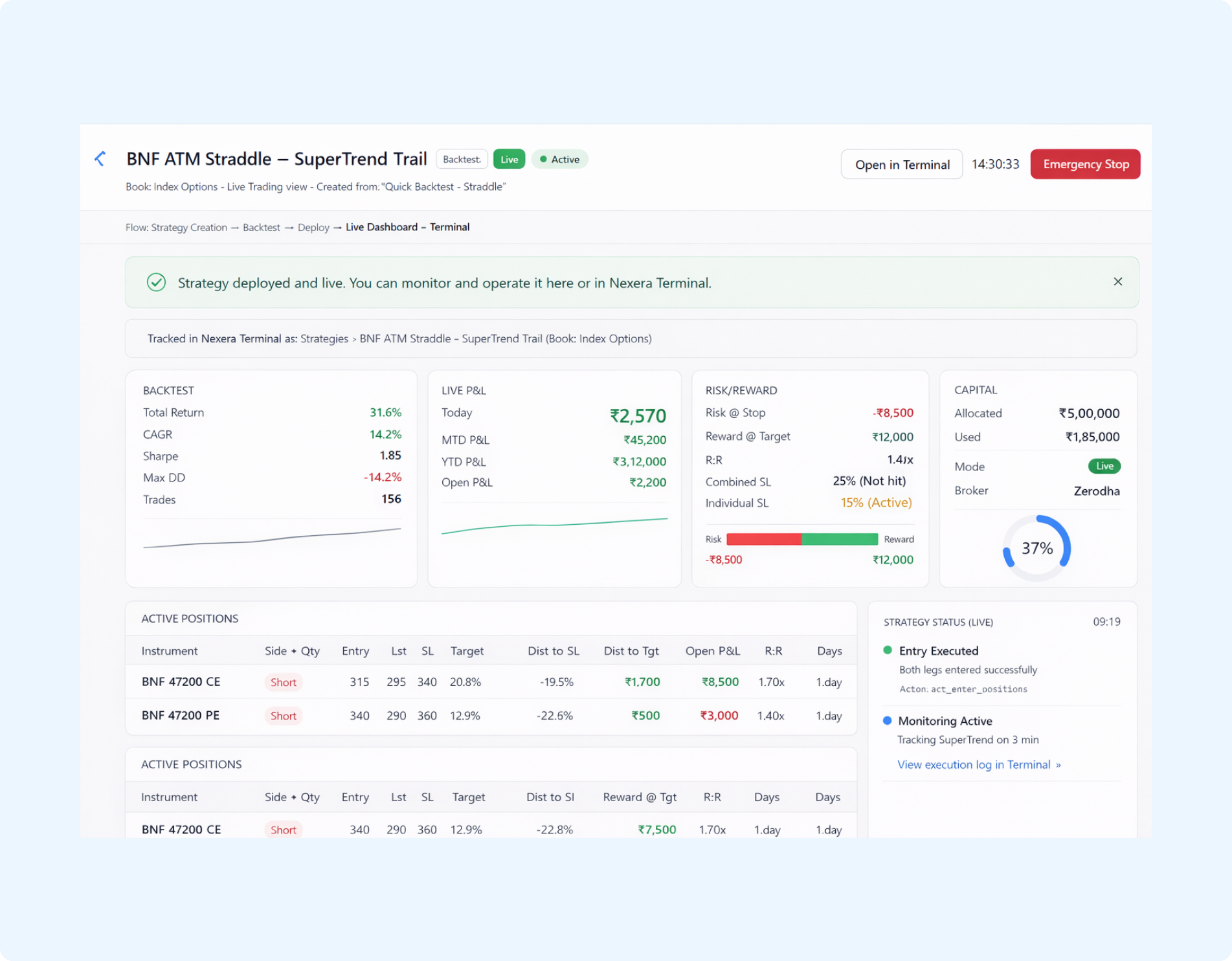Dismiss the strategy deployed banner
The height and width of the screenshot is (961, 1232).
point(1117,282)
